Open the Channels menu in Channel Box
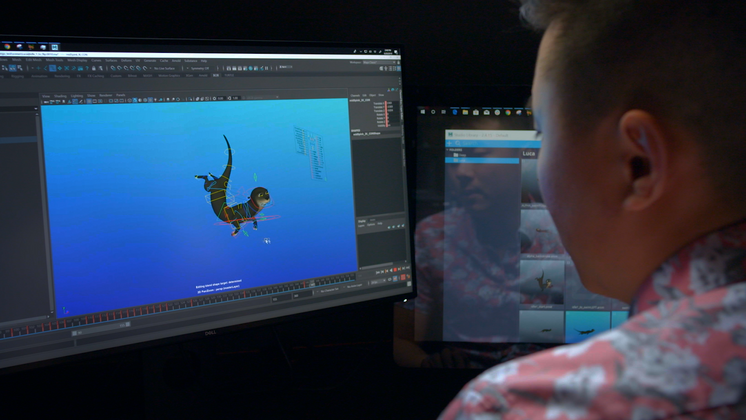The width and height of the screenshot is (746, 420). click(355, 96)
